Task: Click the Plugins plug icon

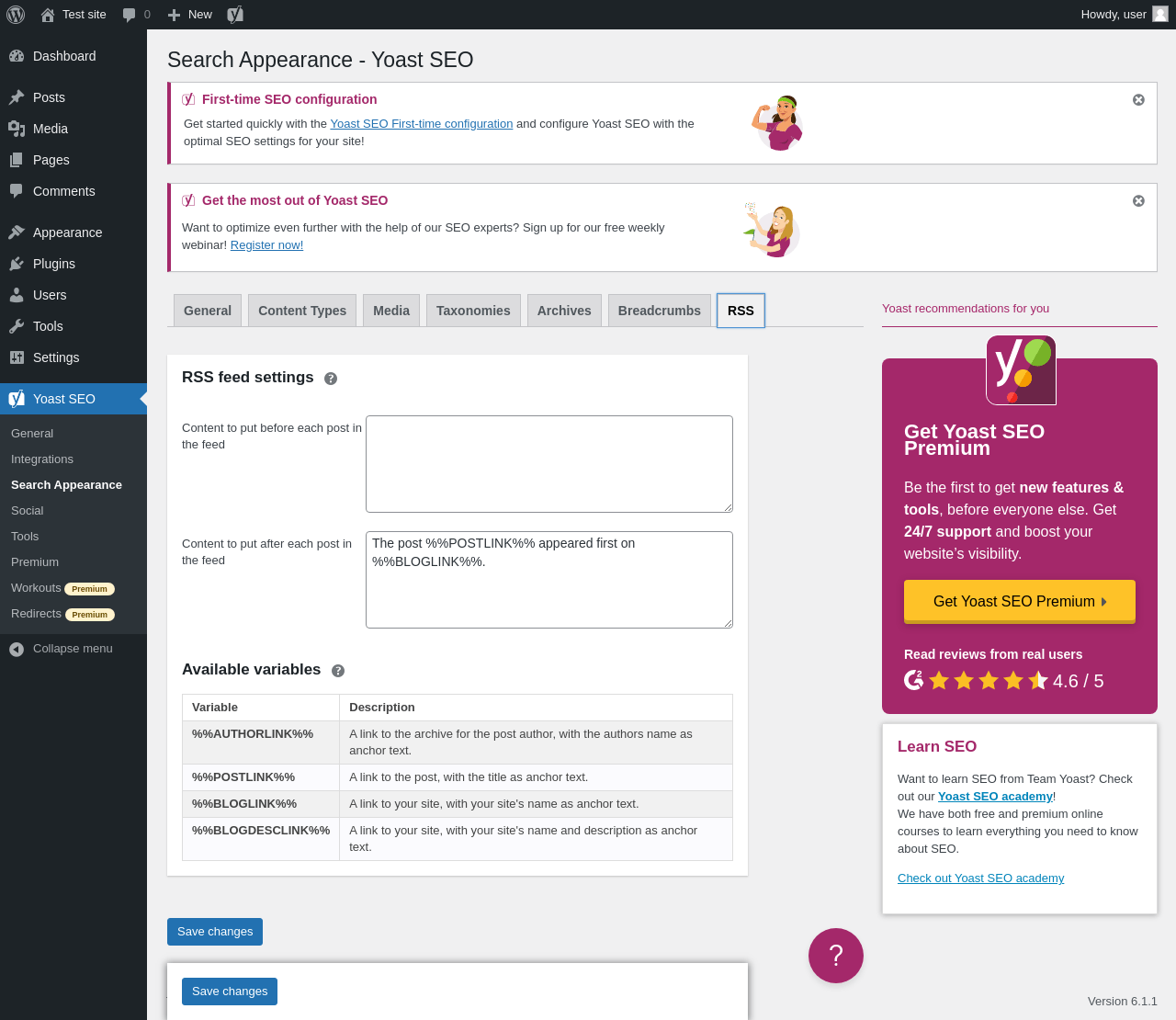Action: 17,264
